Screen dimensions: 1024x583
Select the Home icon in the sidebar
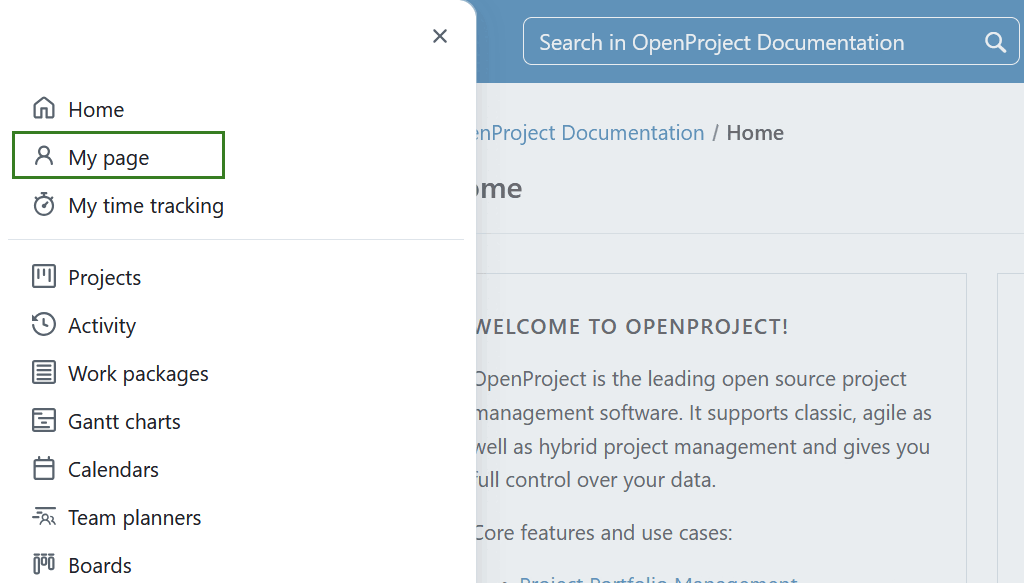[x=44, y=109]
